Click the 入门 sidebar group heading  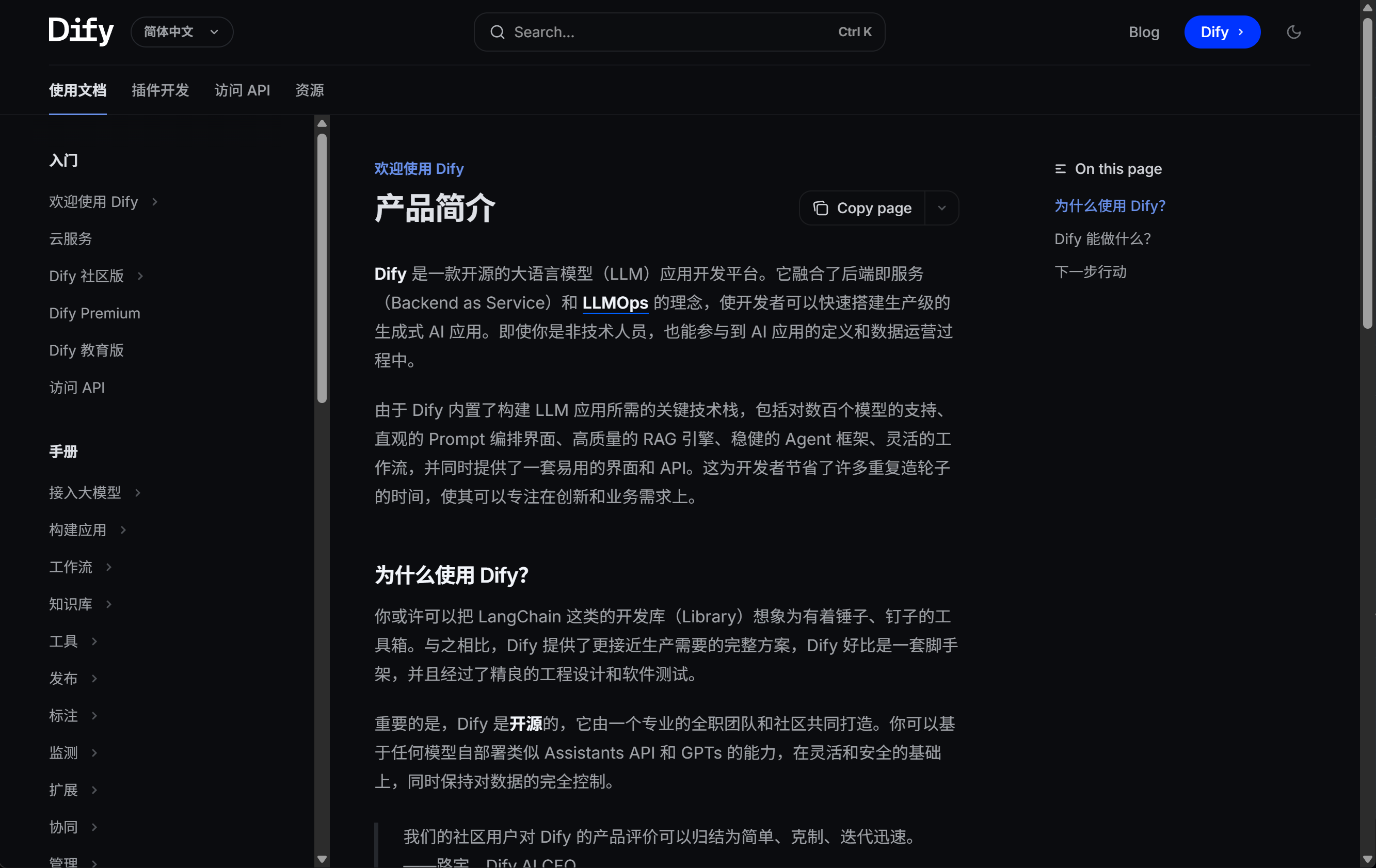coord(63,160)
